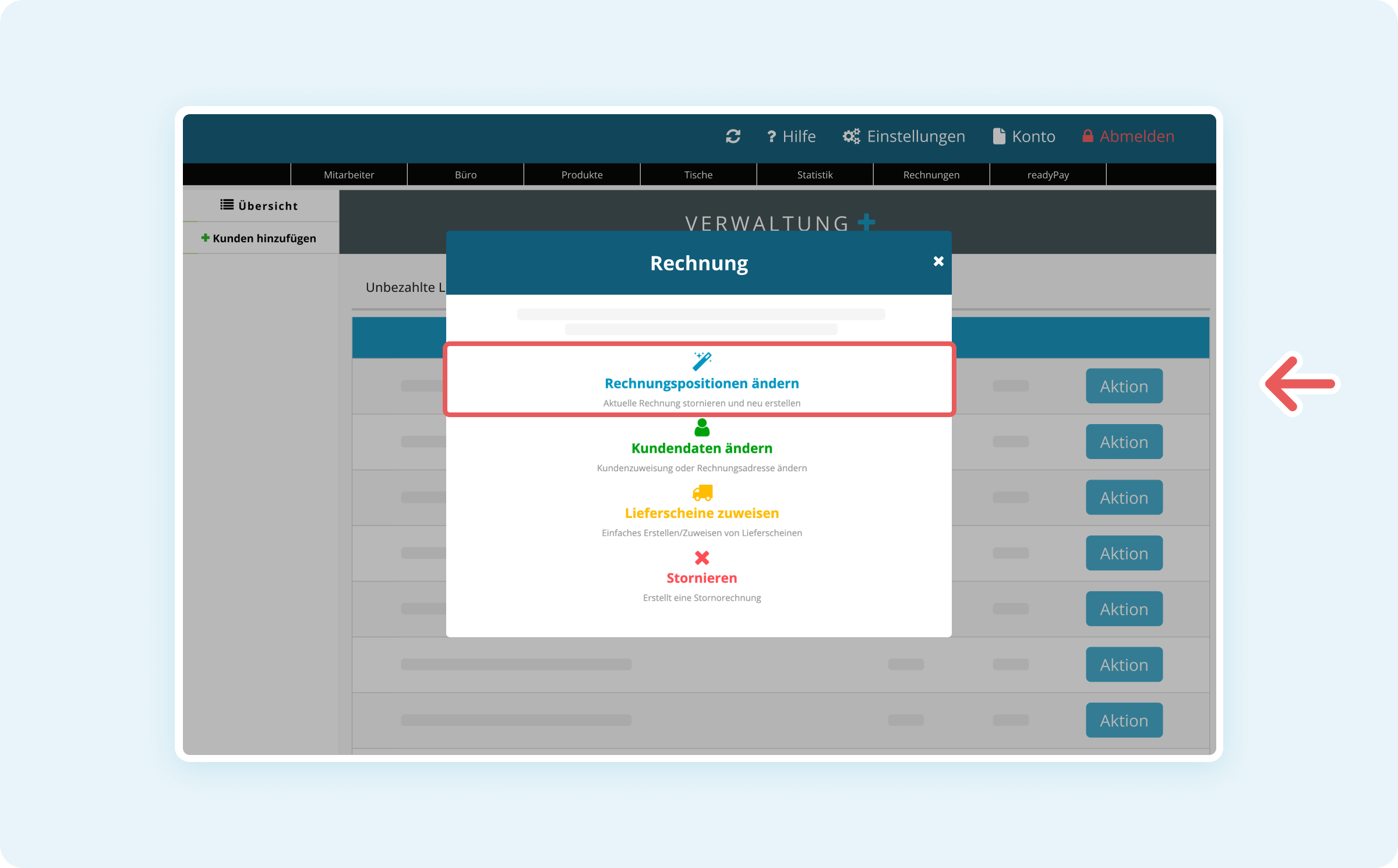Click the red cancel X icon
This screenshot has width=1398, height=868.
pos(702,558)
